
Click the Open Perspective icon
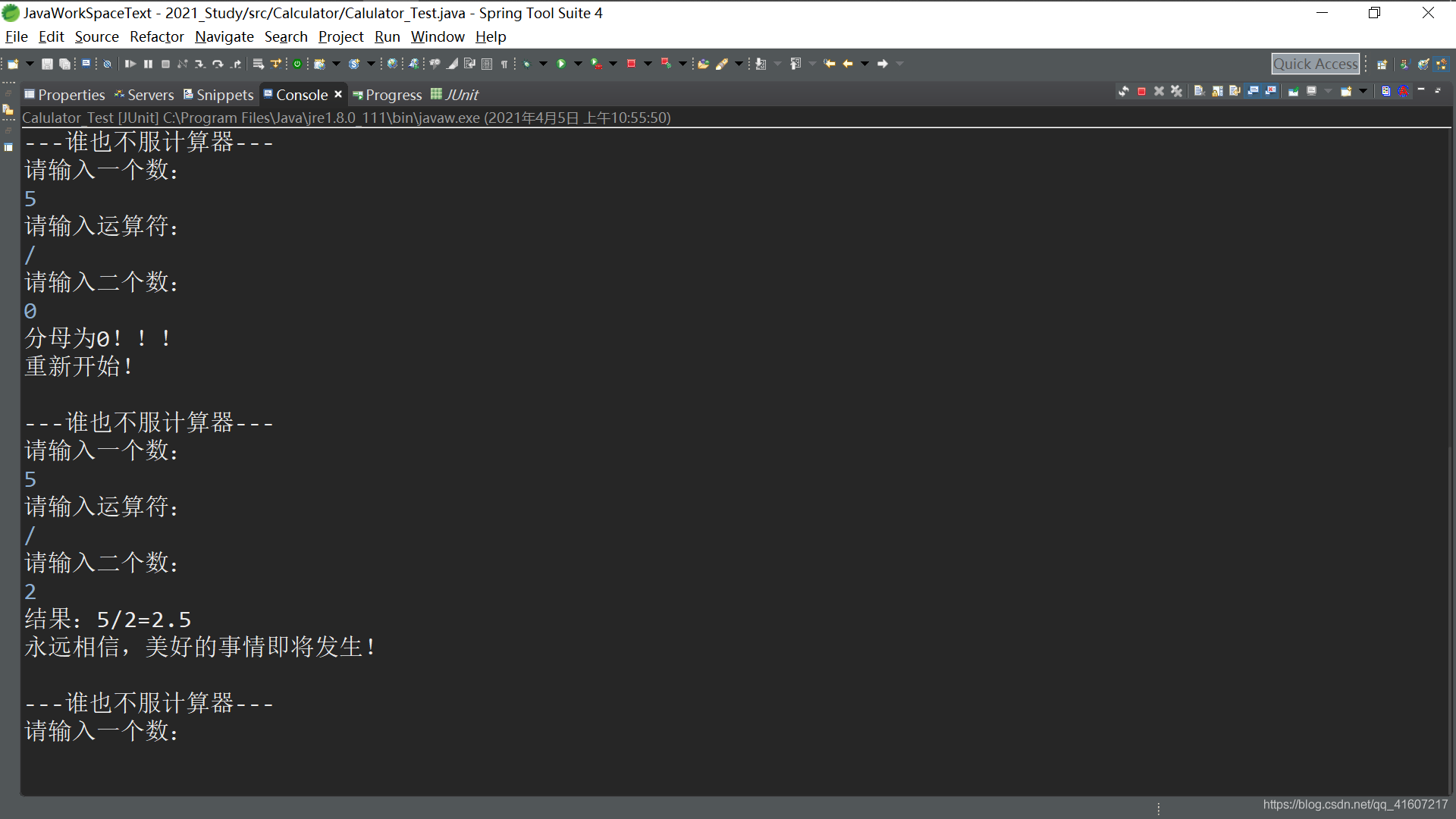tap(1382, 64)
